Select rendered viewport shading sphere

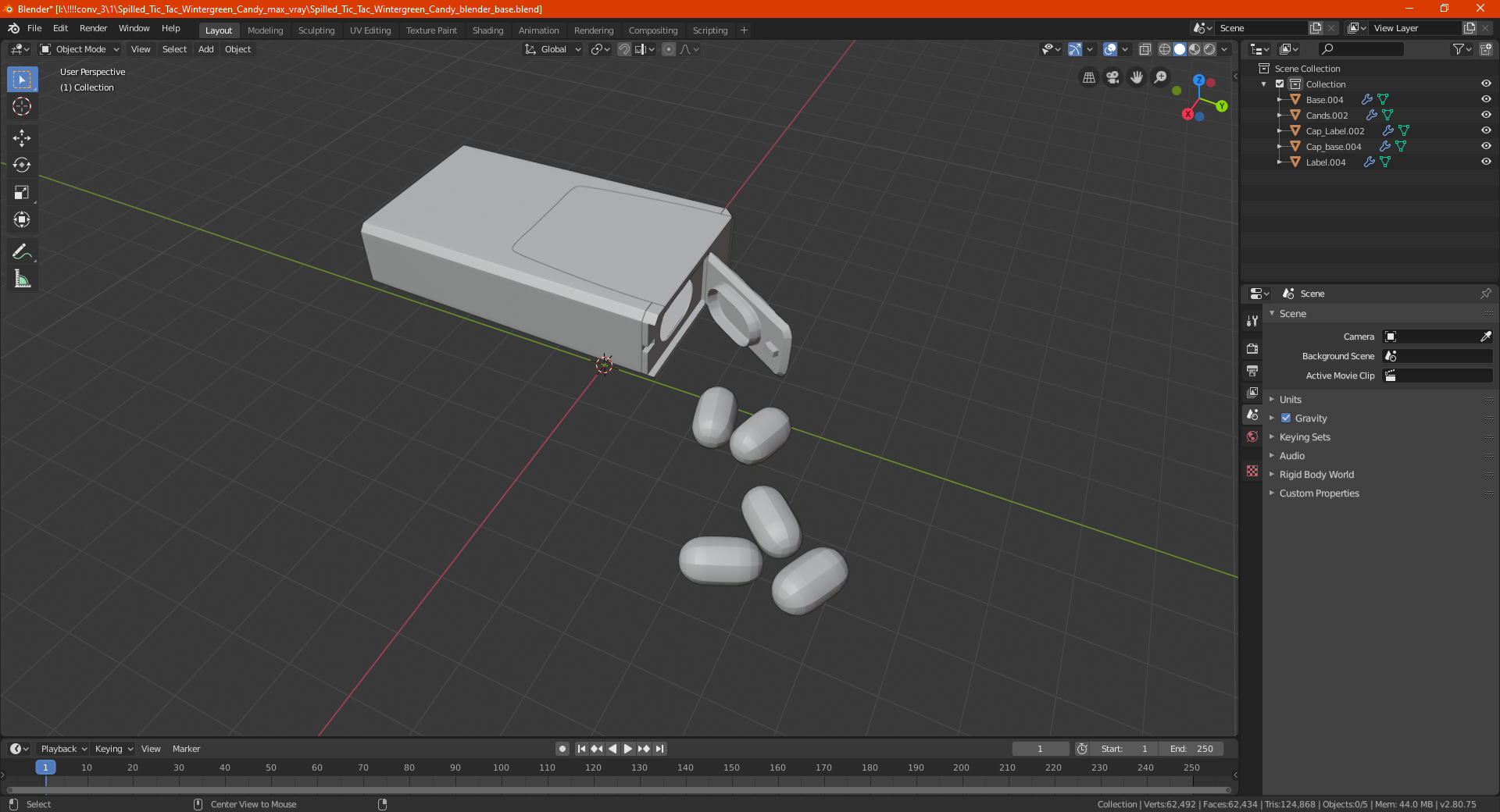point(1209,49)
